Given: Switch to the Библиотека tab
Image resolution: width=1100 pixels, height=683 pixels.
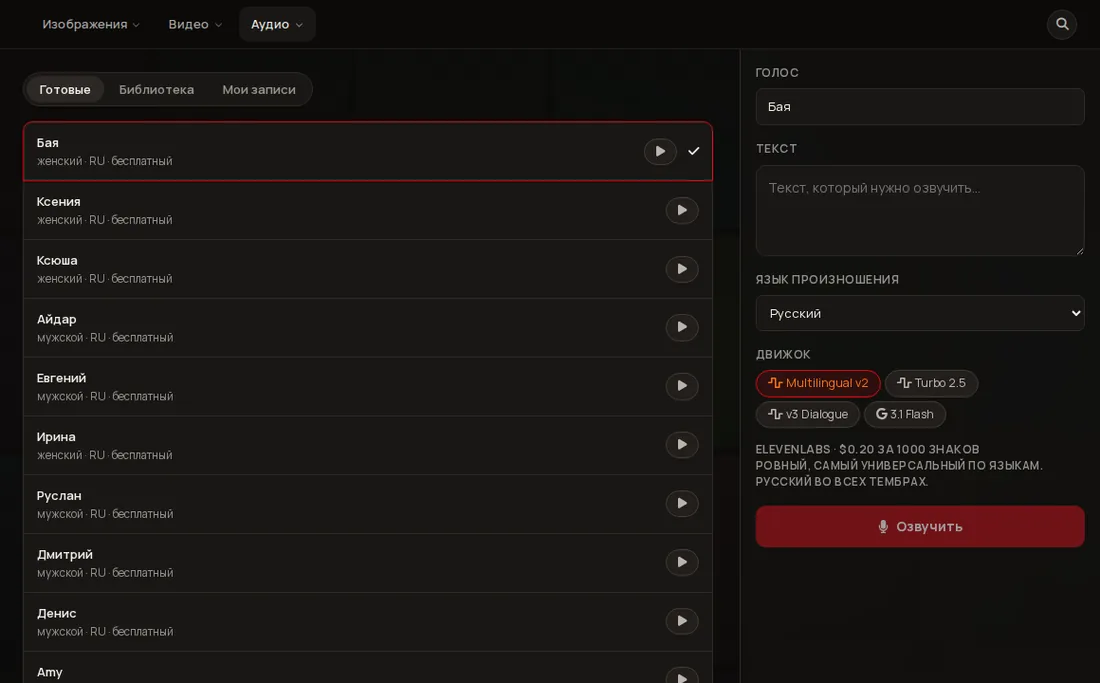Looking at the screenshot, I should pos(156,90).
